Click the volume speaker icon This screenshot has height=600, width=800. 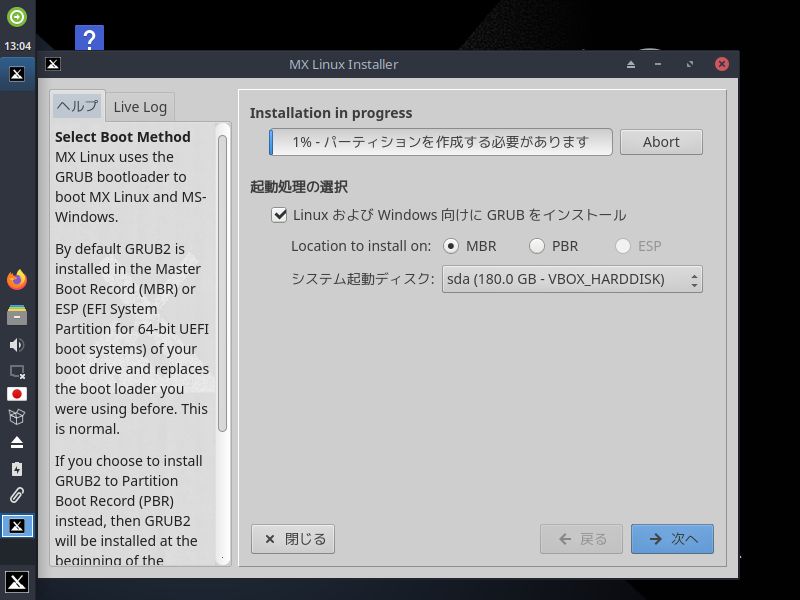(x=17, y=345)
